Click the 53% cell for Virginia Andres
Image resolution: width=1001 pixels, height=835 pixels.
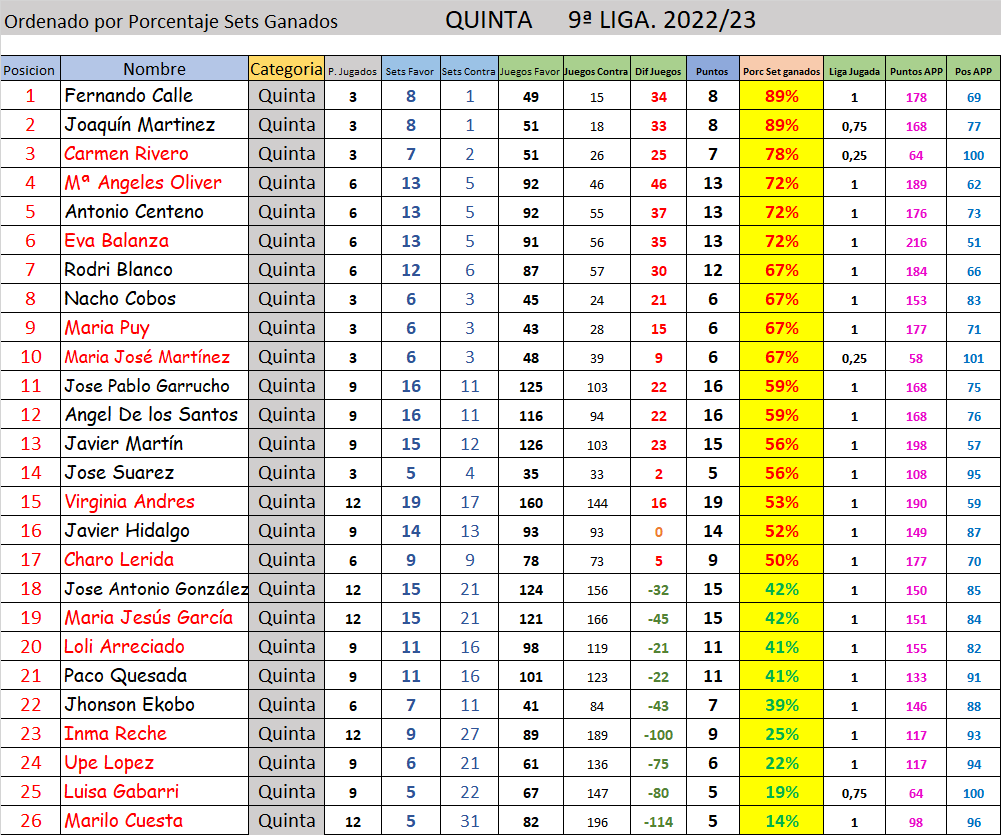click(x=781, y=502)
